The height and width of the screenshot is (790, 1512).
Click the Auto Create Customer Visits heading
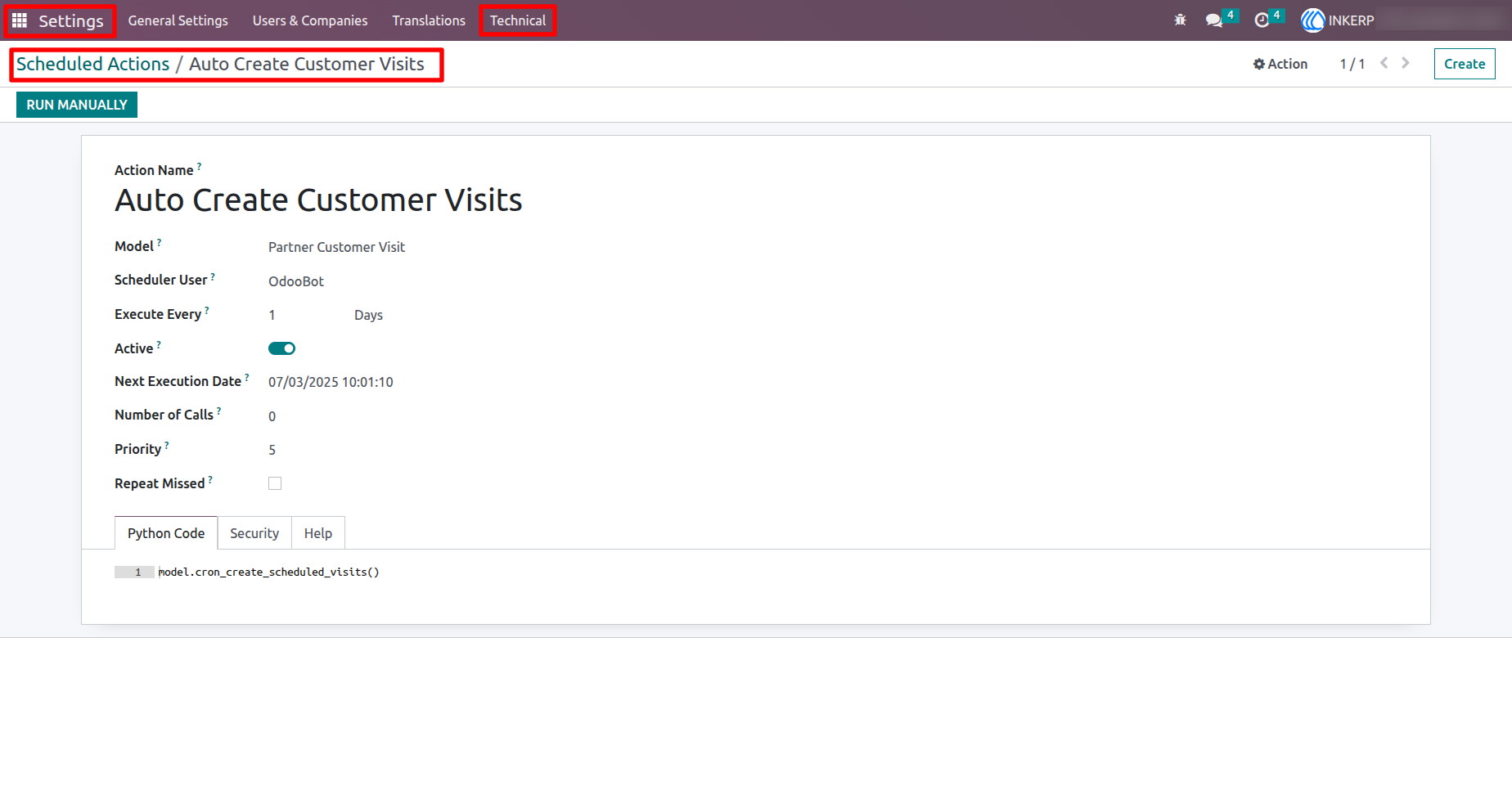[x=318, y=200]
